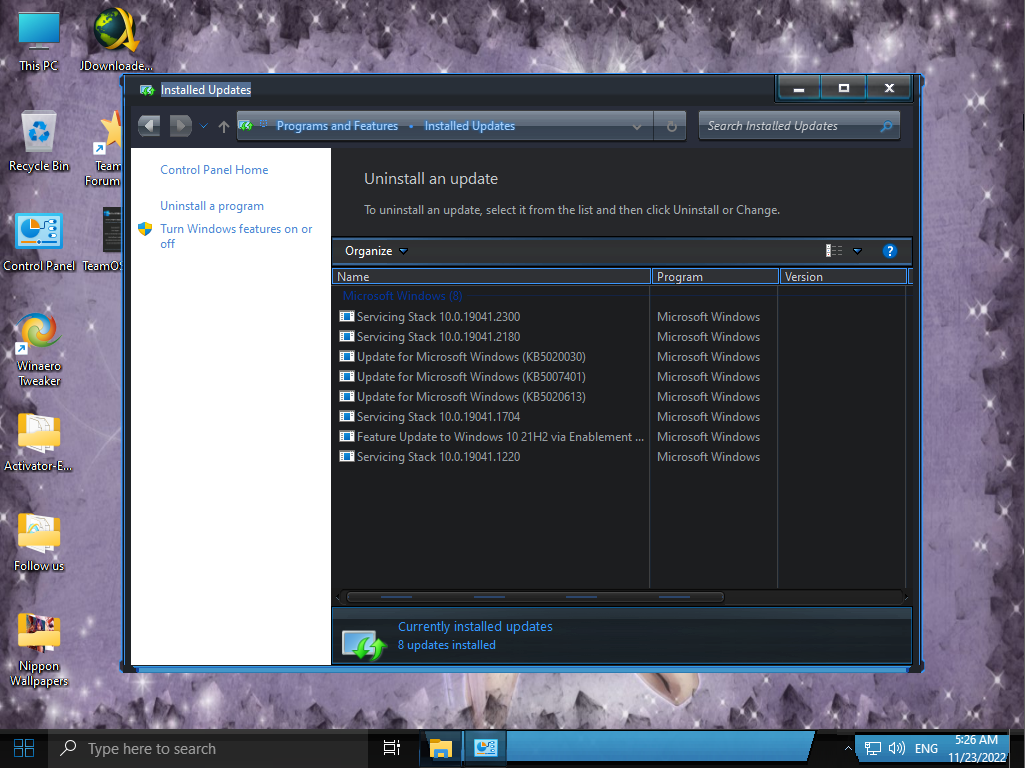Click Recycle Bin desktop icon

(x=39, y=141)
